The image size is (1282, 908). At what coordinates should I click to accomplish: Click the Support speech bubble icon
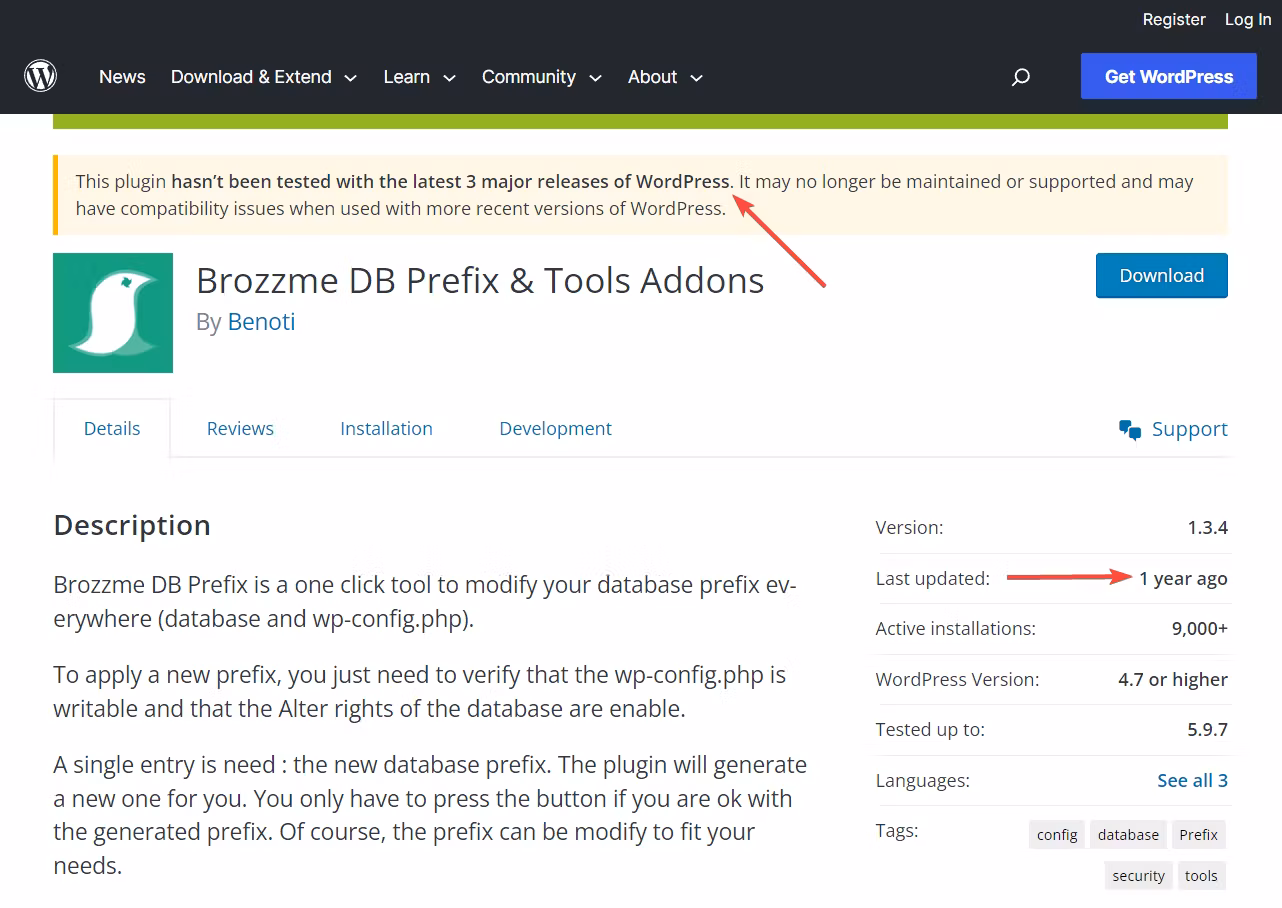(x=1129, y=430)
